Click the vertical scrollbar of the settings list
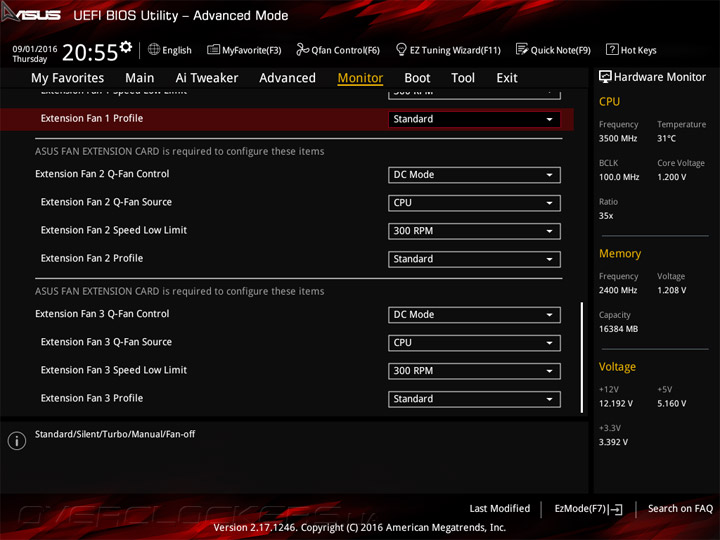This screenshot has width=720, height=540. point(582,357)
